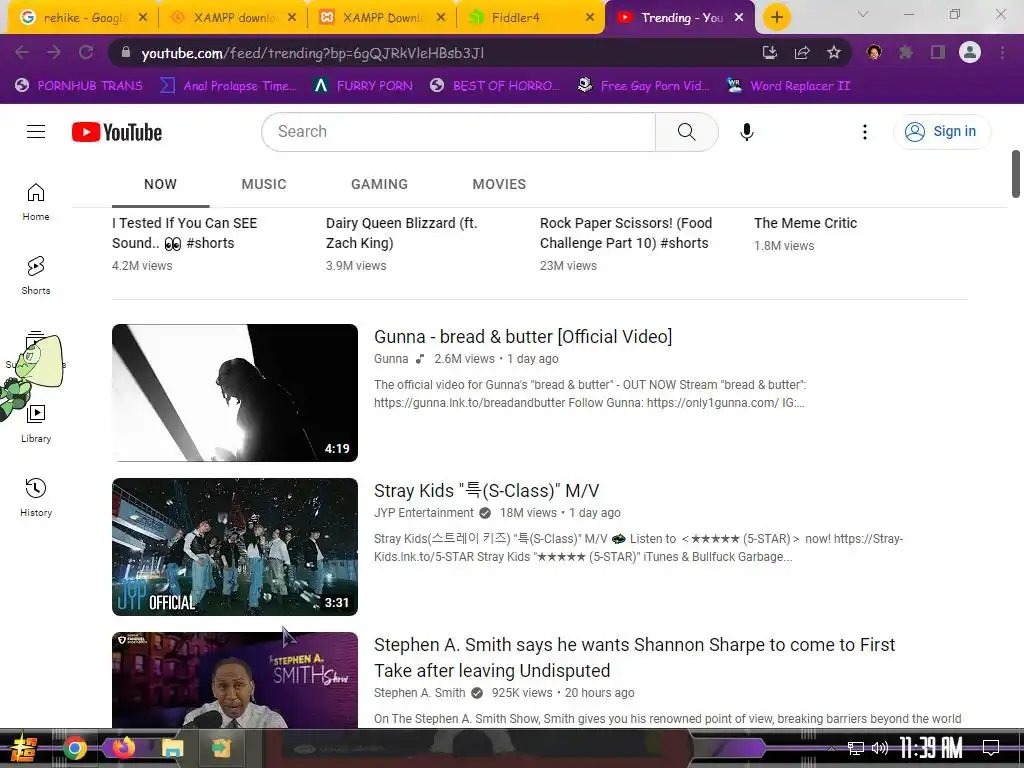Close the Trending YouTube tab

tap(739, 18)
